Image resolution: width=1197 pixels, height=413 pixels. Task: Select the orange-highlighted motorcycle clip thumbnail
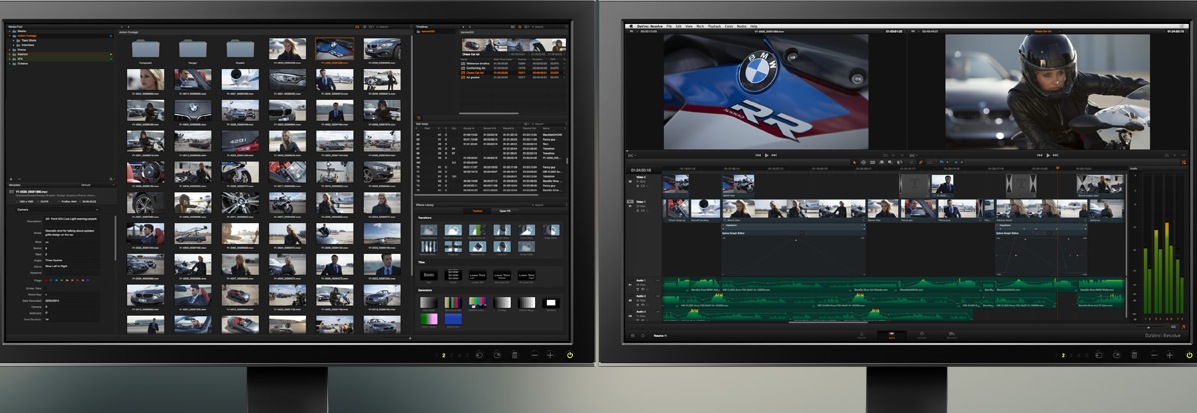334,49
